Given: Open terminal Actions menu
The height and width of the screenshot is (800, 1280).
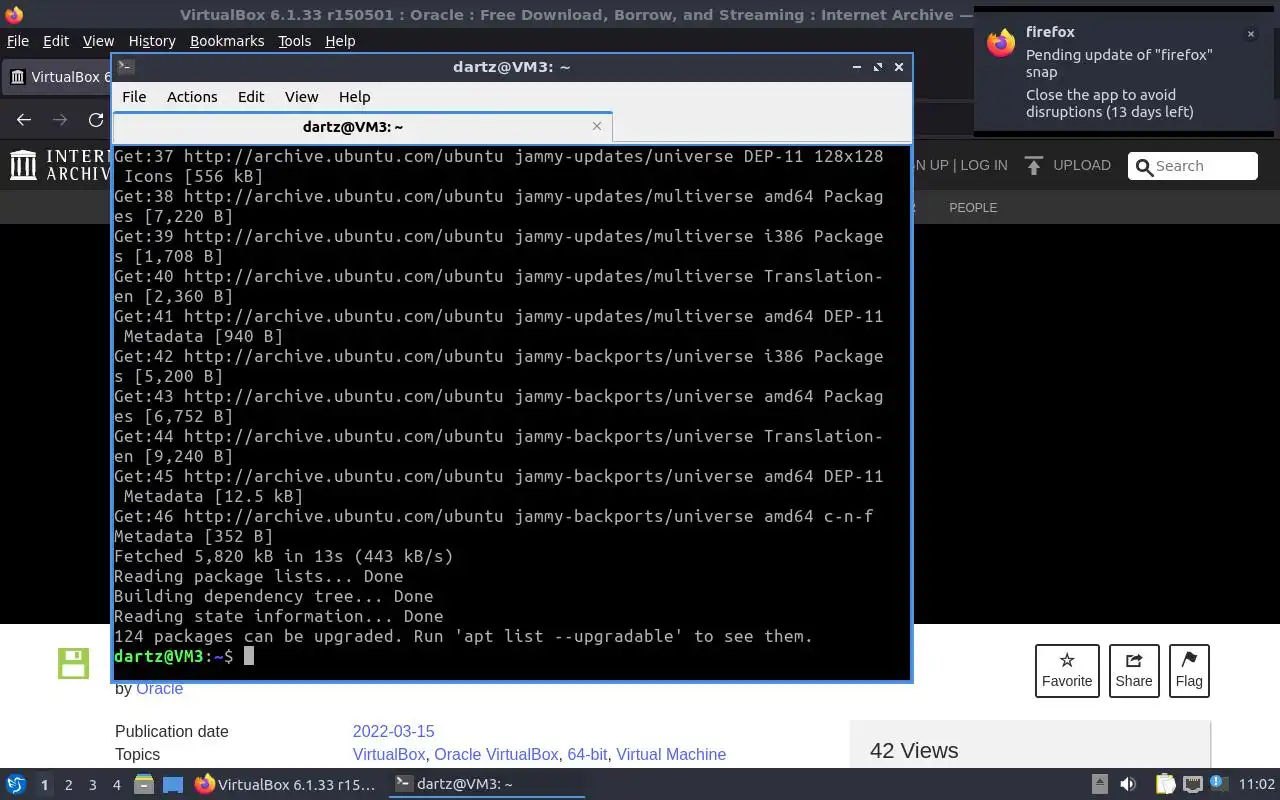Looking at the screenshot, I should pos(192,97).
